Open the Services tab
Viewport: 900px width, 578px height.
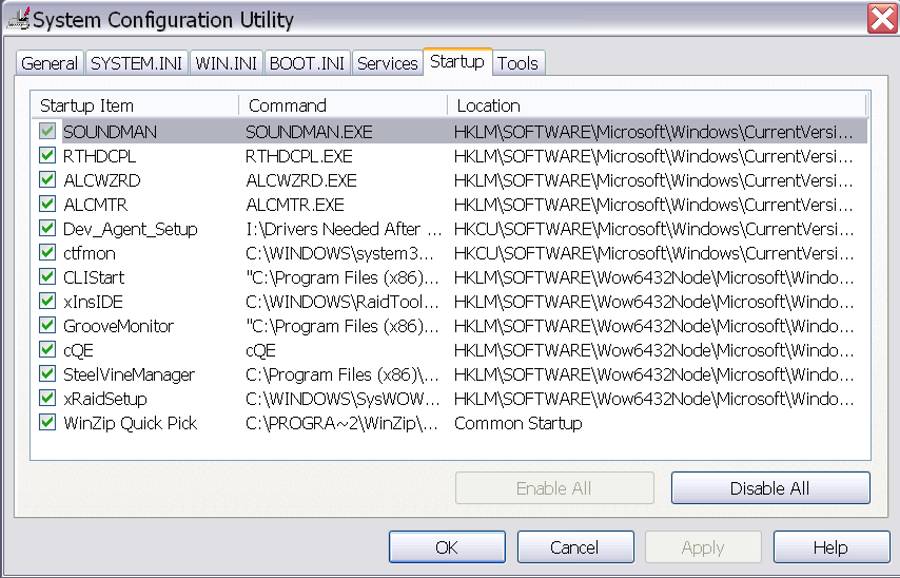coord(387,63)
